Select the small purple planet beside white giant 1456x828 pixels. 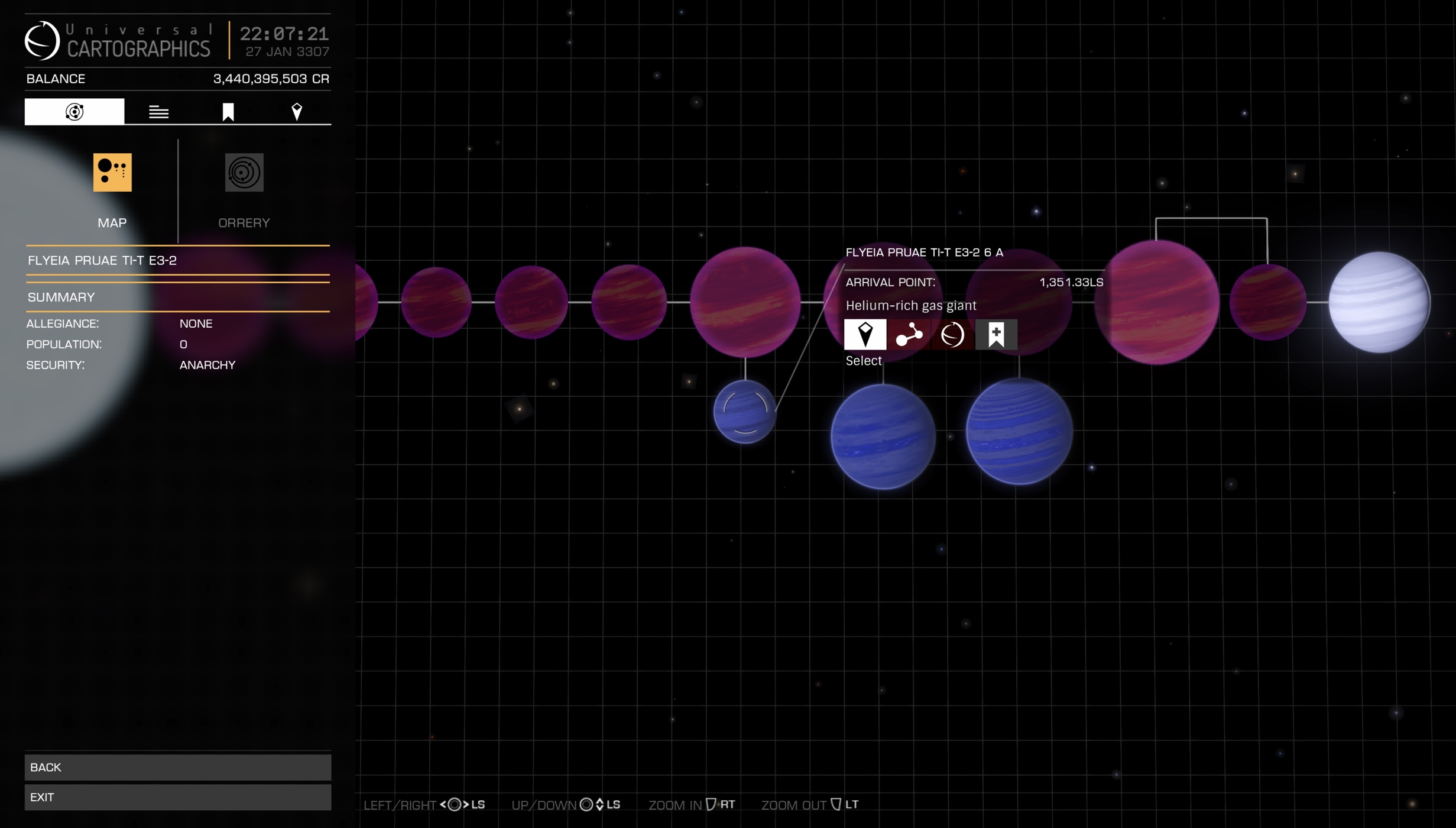point(1267,302)
